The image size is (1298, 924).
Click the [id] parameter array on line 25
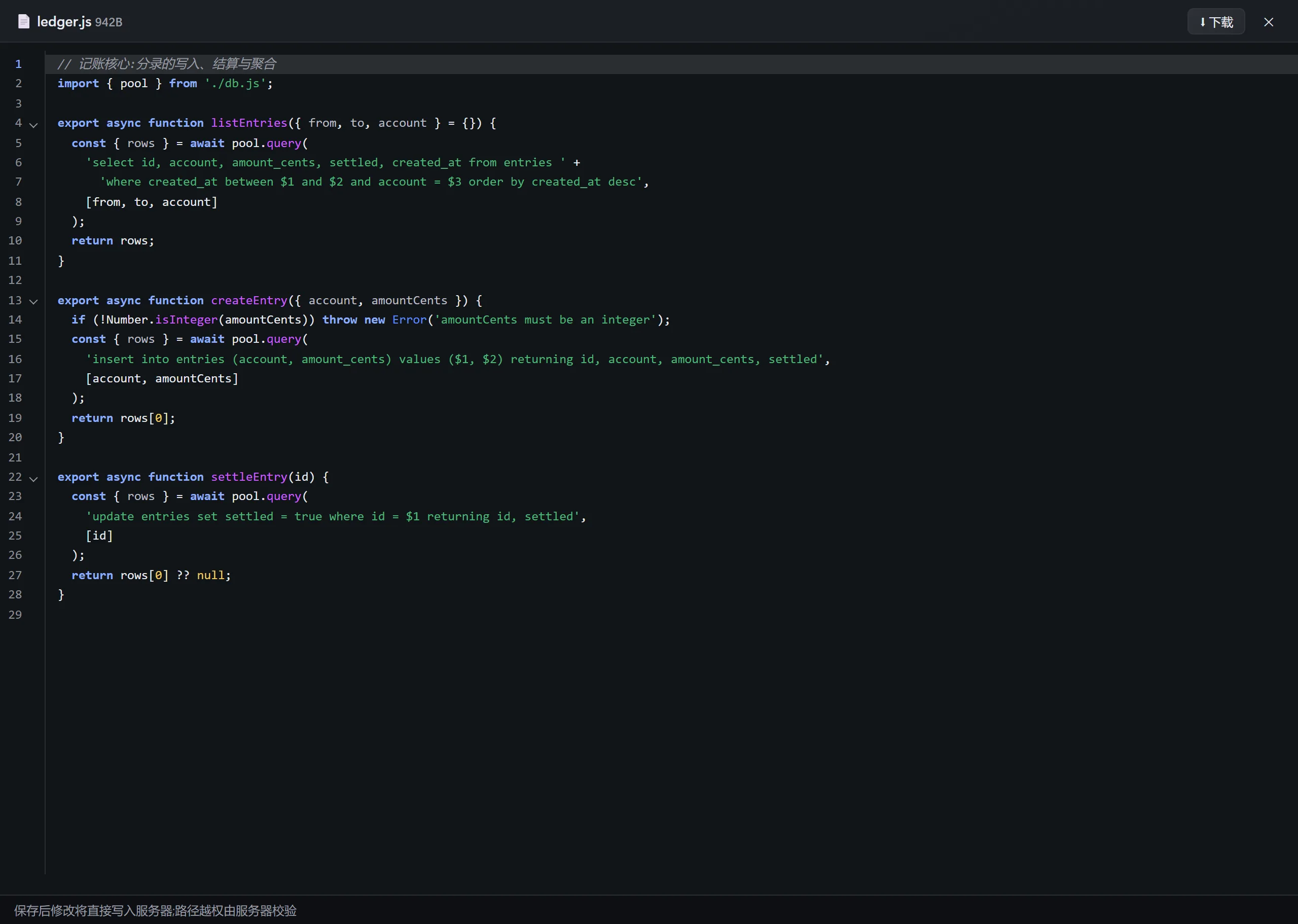[x=99, y=536]
